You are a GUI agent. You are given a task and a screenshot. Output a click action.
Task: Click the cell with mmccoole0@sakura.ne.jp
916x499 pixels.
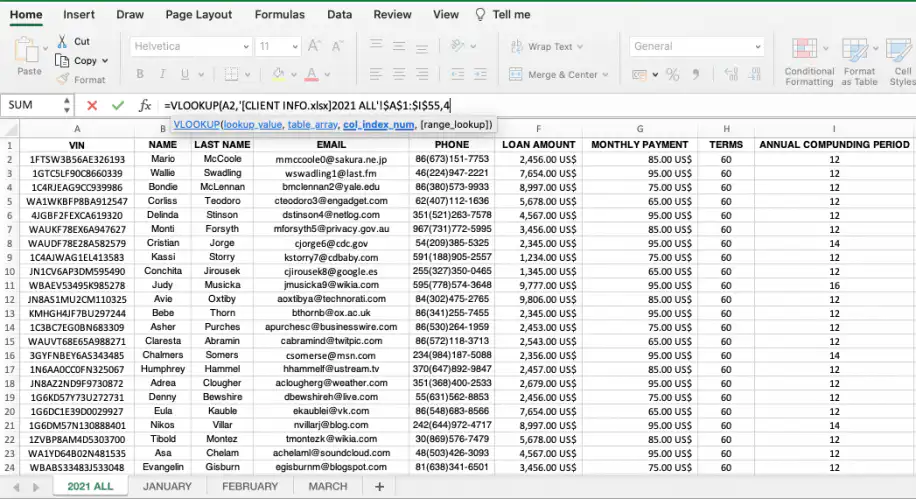click(x=331, y=159)
